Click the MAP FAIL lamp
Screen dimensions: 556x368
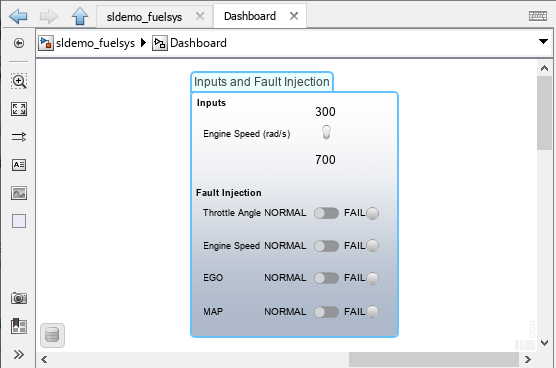(372, 311)
